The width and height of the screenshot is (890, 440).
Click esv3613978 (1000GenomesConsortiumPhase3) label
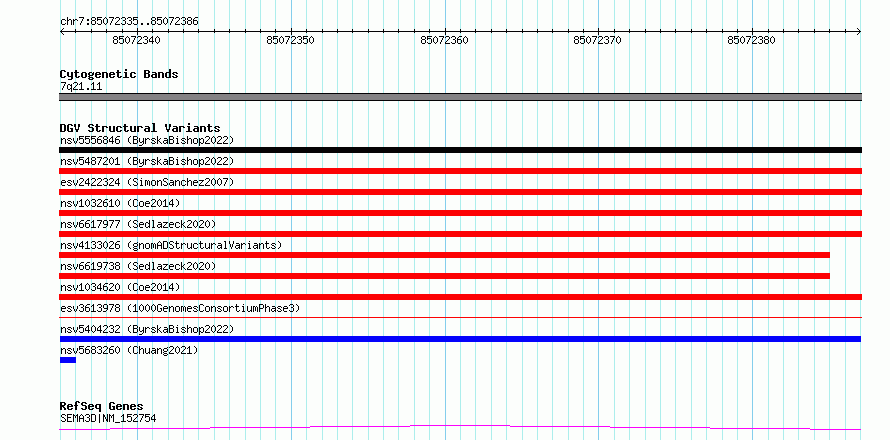[x=180, y=308]
